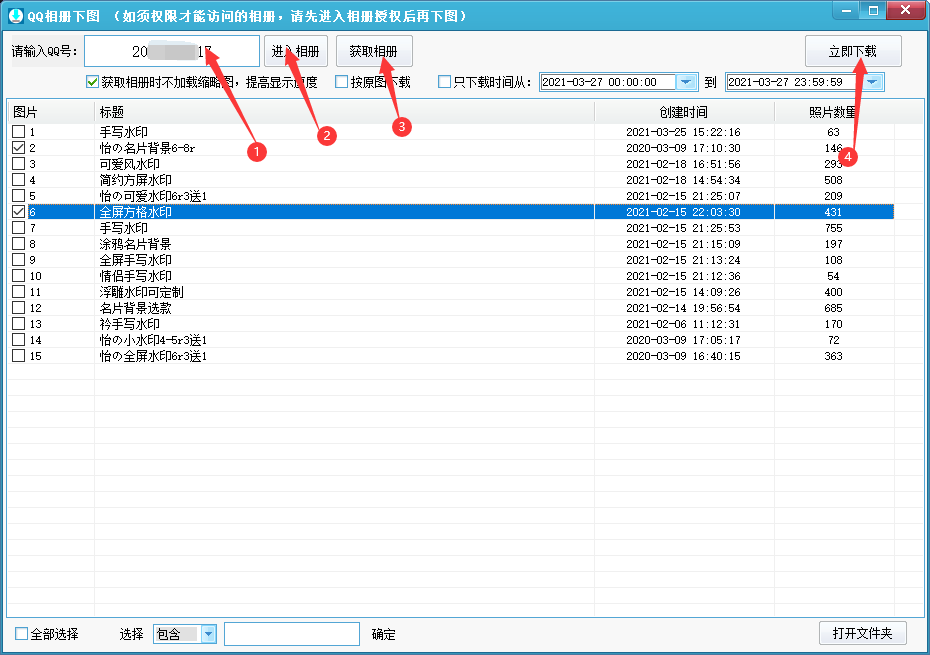The image size is (930, 655).
Task: Click the 进入相册 button
Action: [295, 52]
